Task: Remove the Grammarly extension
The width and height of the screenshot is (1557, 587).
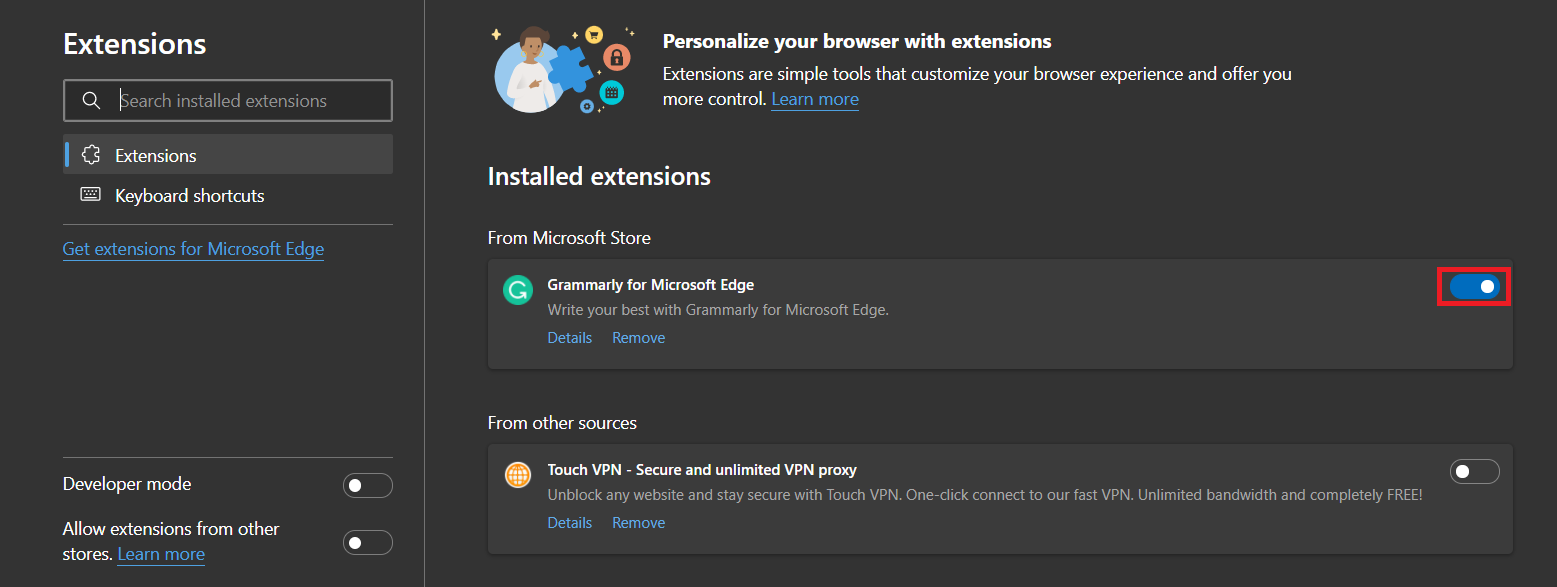Action: pyautogui.click(x=639, y=338)
